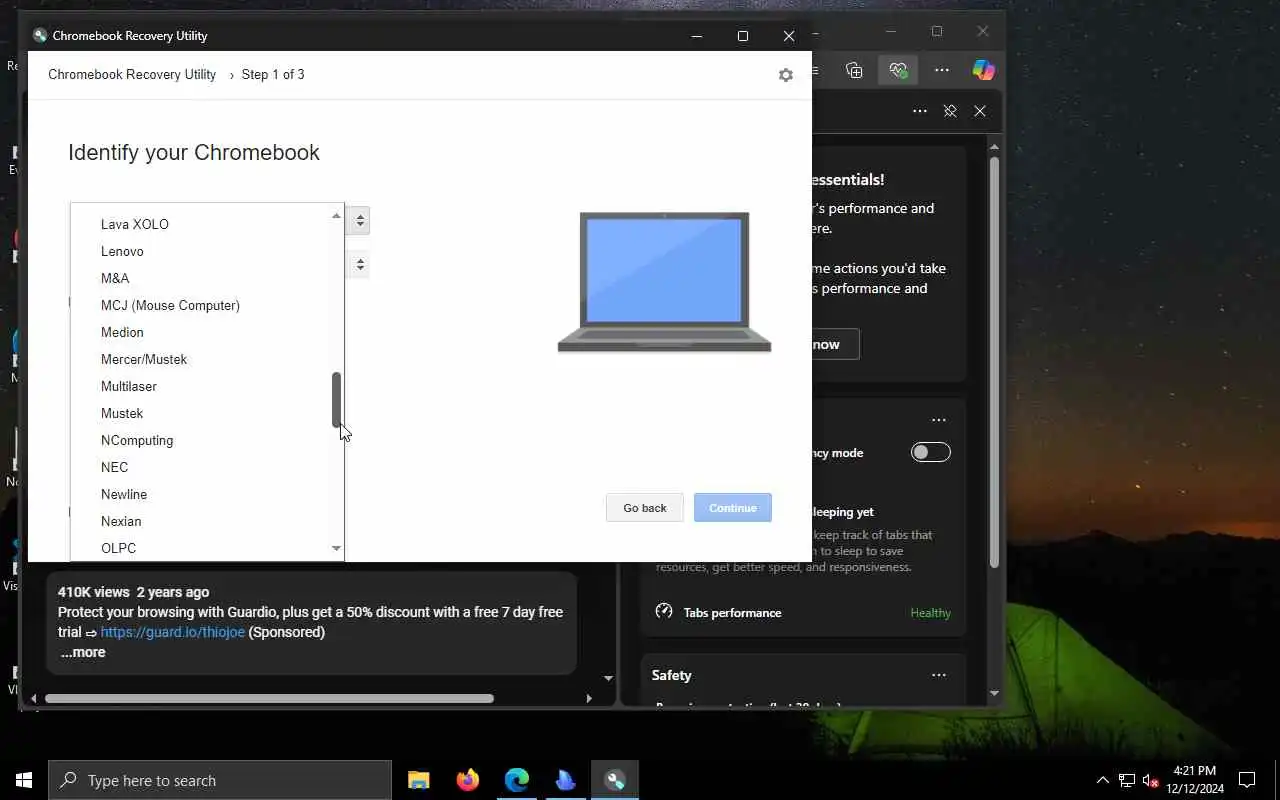This screenshot has width=1280, height=800.
Task: Click Edge horizontal scrollbar left arrow
Action: (34, 698)
